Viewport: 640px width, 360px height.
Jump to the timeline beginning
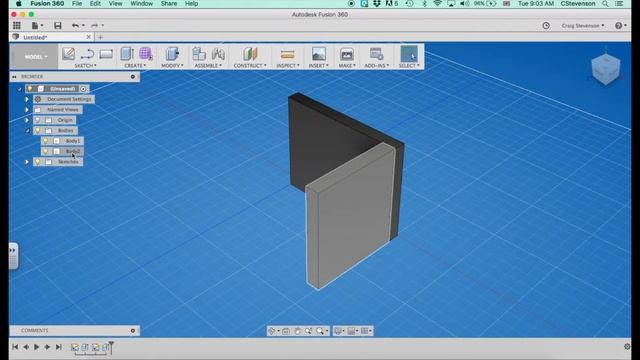(15, 347)
